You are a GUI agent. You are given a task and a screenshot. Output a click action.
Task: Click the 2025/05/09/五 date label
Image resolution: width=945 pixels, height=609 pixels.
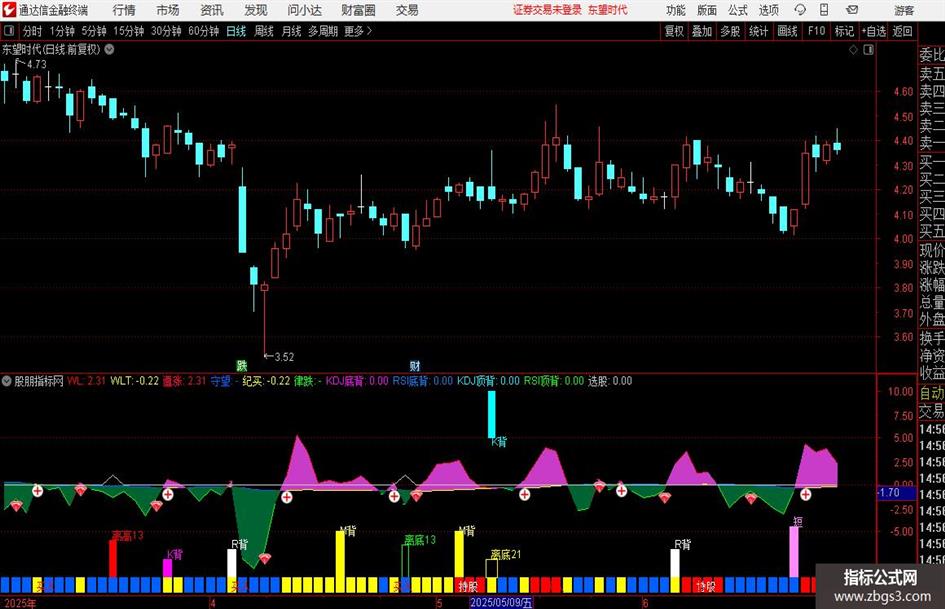pos(501,602)
